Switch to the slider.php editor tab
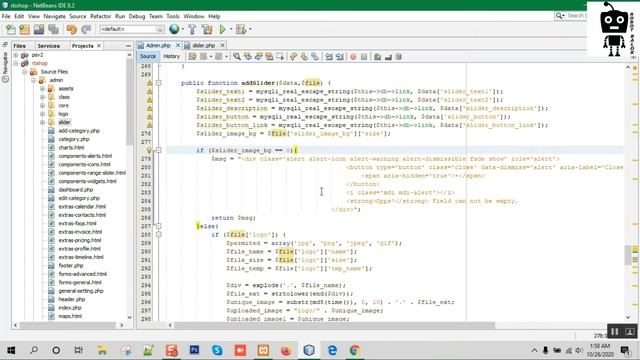This screenshot has height=360, width=640. point(203,45)
